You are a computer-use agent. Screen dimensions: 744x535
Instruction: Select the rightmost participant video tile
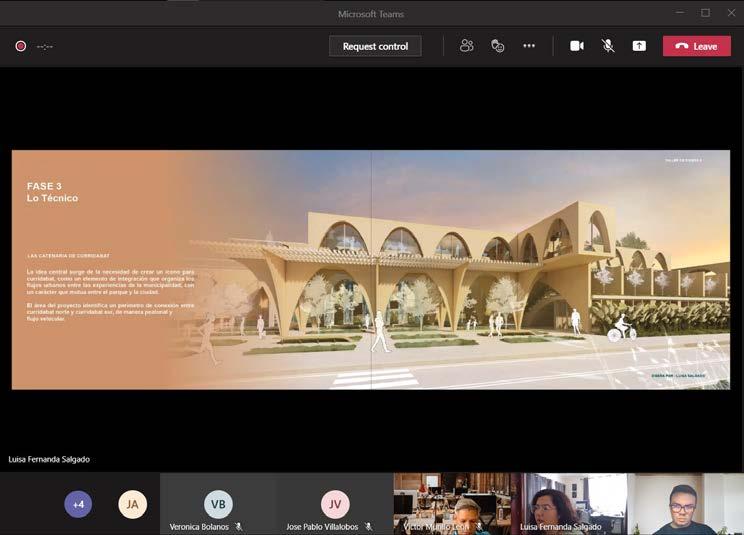pos(685,504)
